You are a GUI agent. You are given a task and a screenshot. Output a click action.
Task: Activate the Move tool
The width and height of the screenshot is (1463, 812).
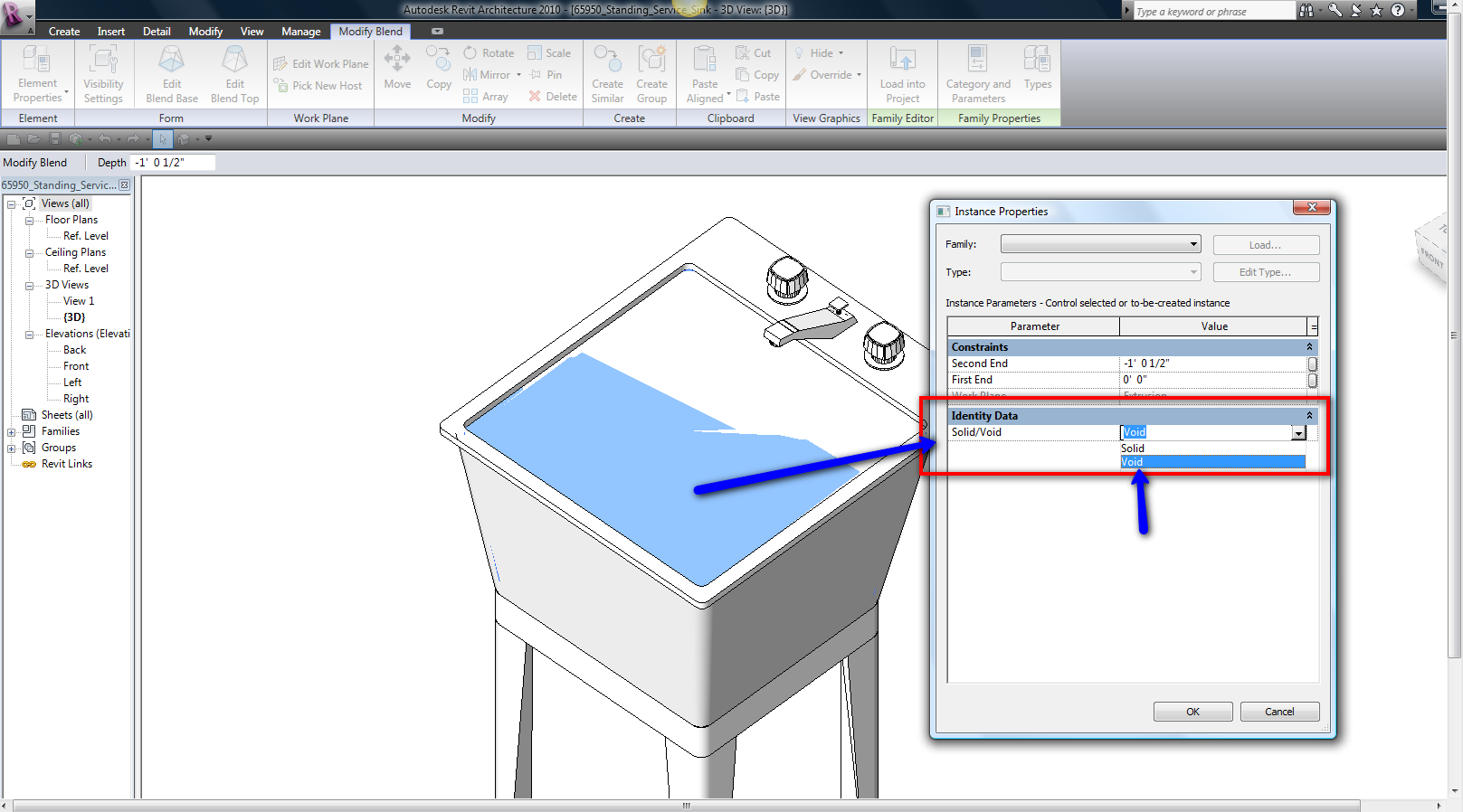coord(397,69)
